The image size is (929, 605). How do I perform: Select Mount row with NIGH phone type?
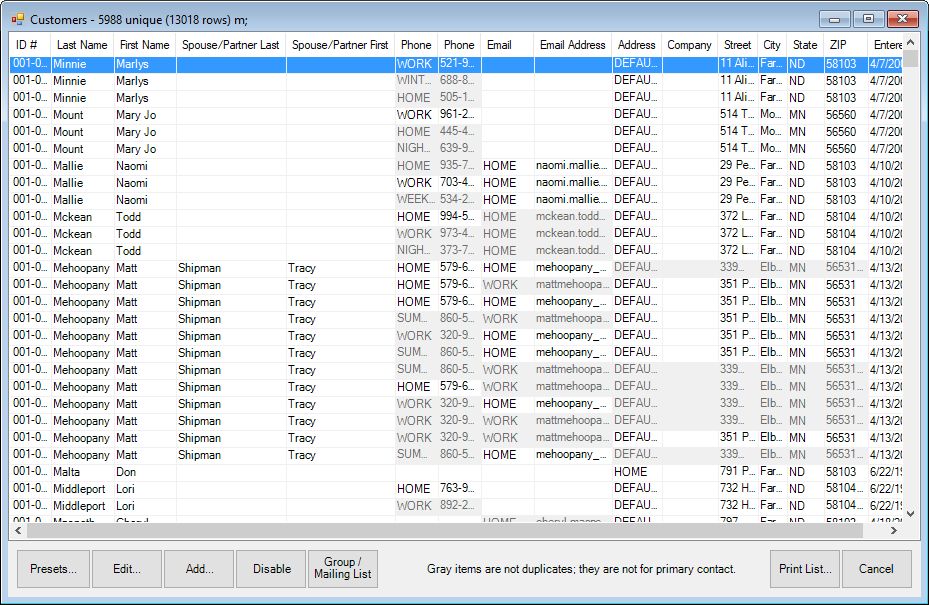[456, 149]
